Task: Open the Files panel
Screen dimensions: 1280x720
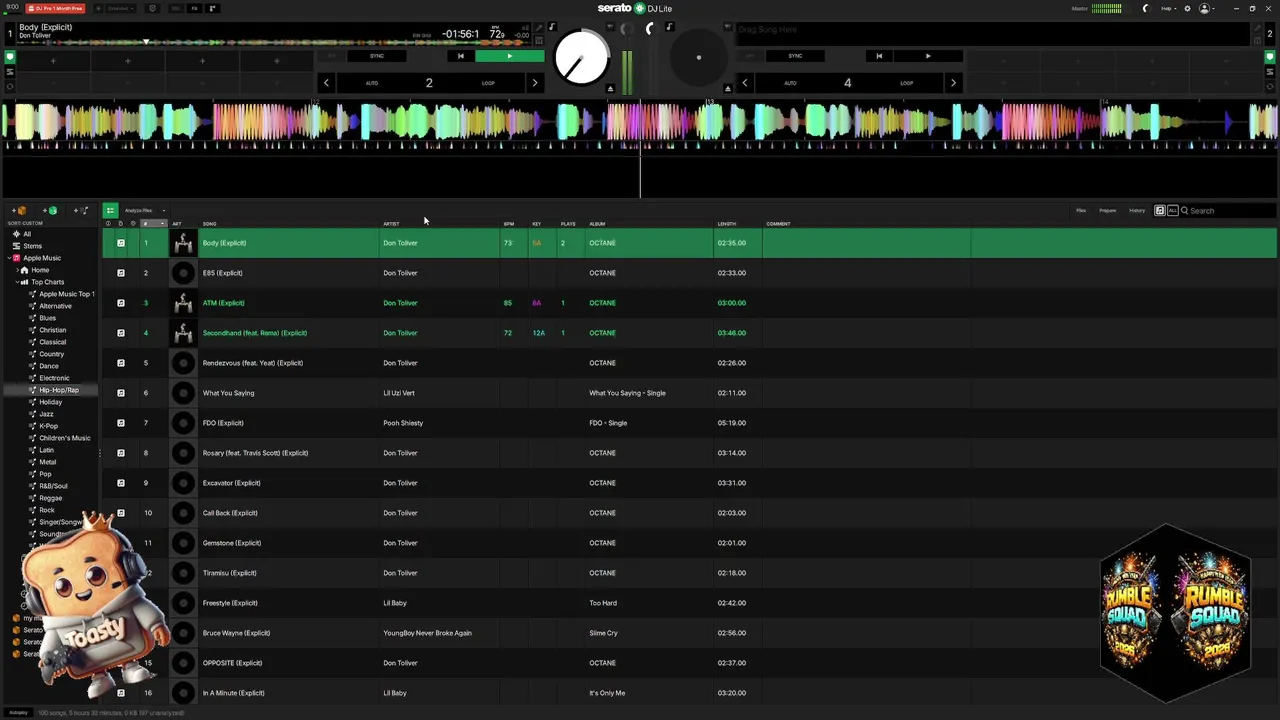Action: click(1081, 211)
